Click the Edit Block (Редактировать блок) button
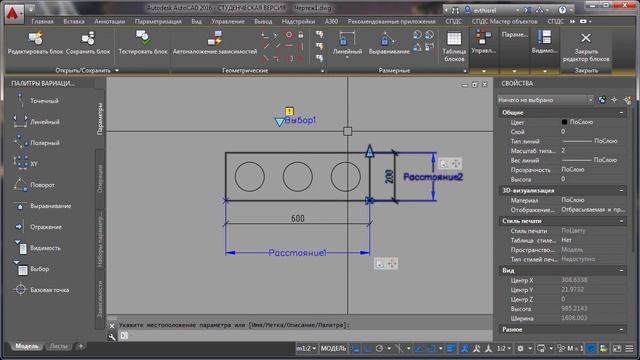Image resolution: width=640 pixels, height=360 pixels. click(x=36, y=43)
